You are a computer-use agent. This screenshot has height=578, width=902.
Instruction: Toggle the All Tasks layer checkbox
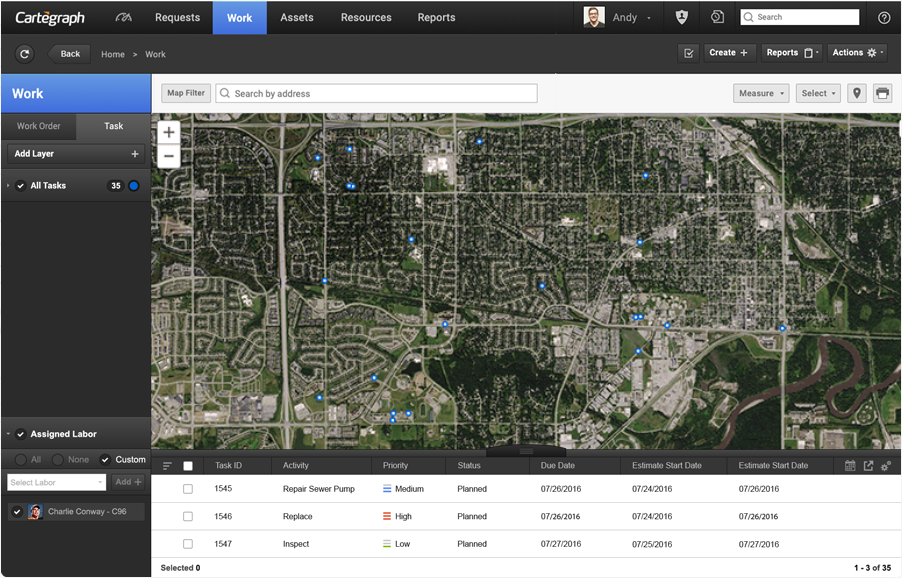tap(21, 185)
